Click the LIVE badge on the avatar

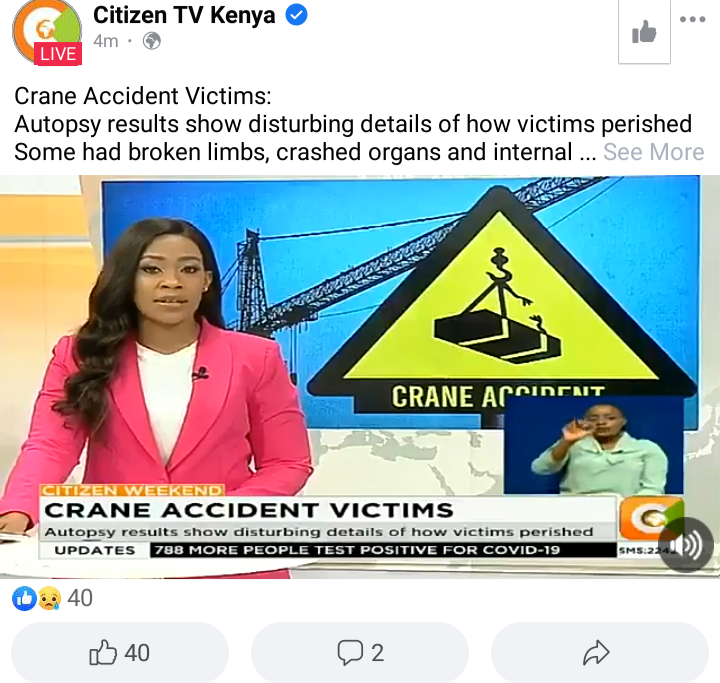(58, 54)
